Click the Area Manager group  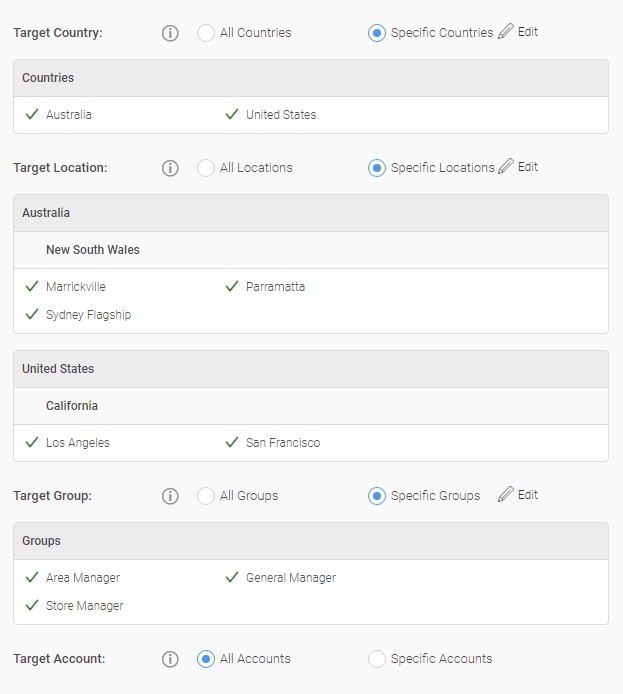83,578
